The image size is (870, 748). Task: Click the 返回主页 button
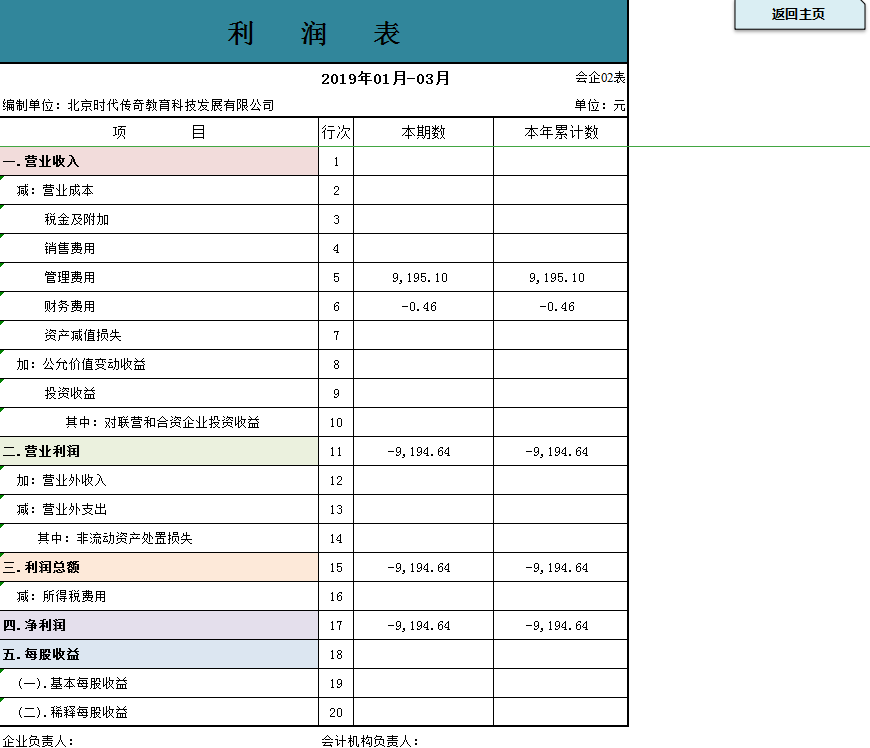pyautogui.click(x=798, y=14)
